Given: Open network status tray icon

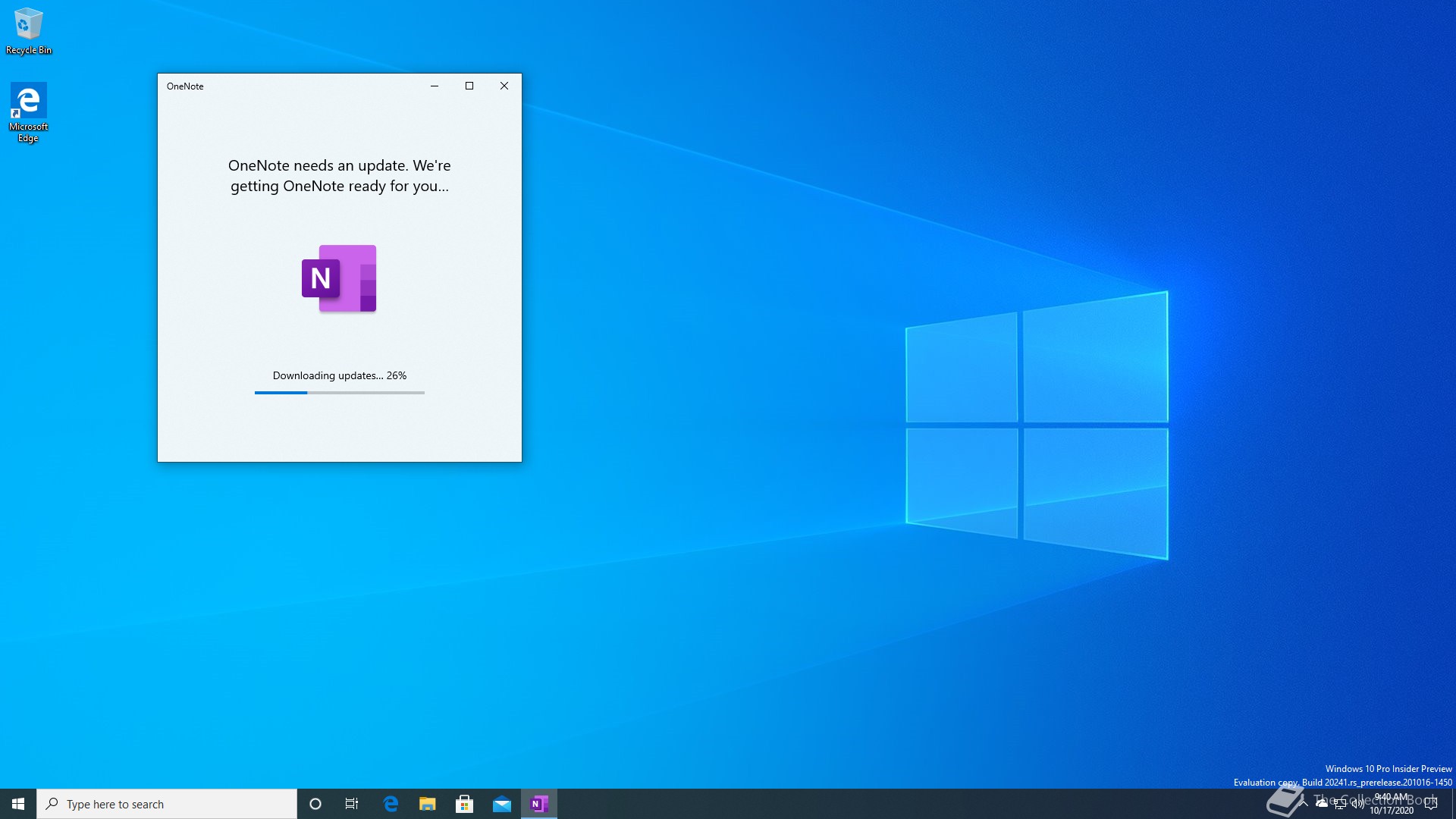Looking at the screenshot, I should (x=1340, y=804).
